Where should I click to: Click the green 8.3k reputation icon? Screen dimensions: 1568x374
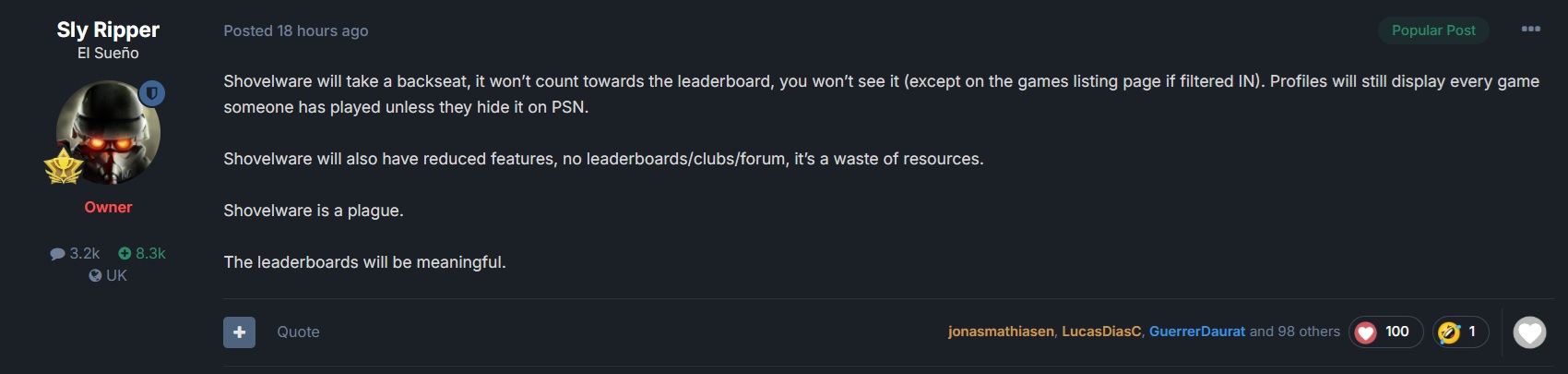pos(125,253)
